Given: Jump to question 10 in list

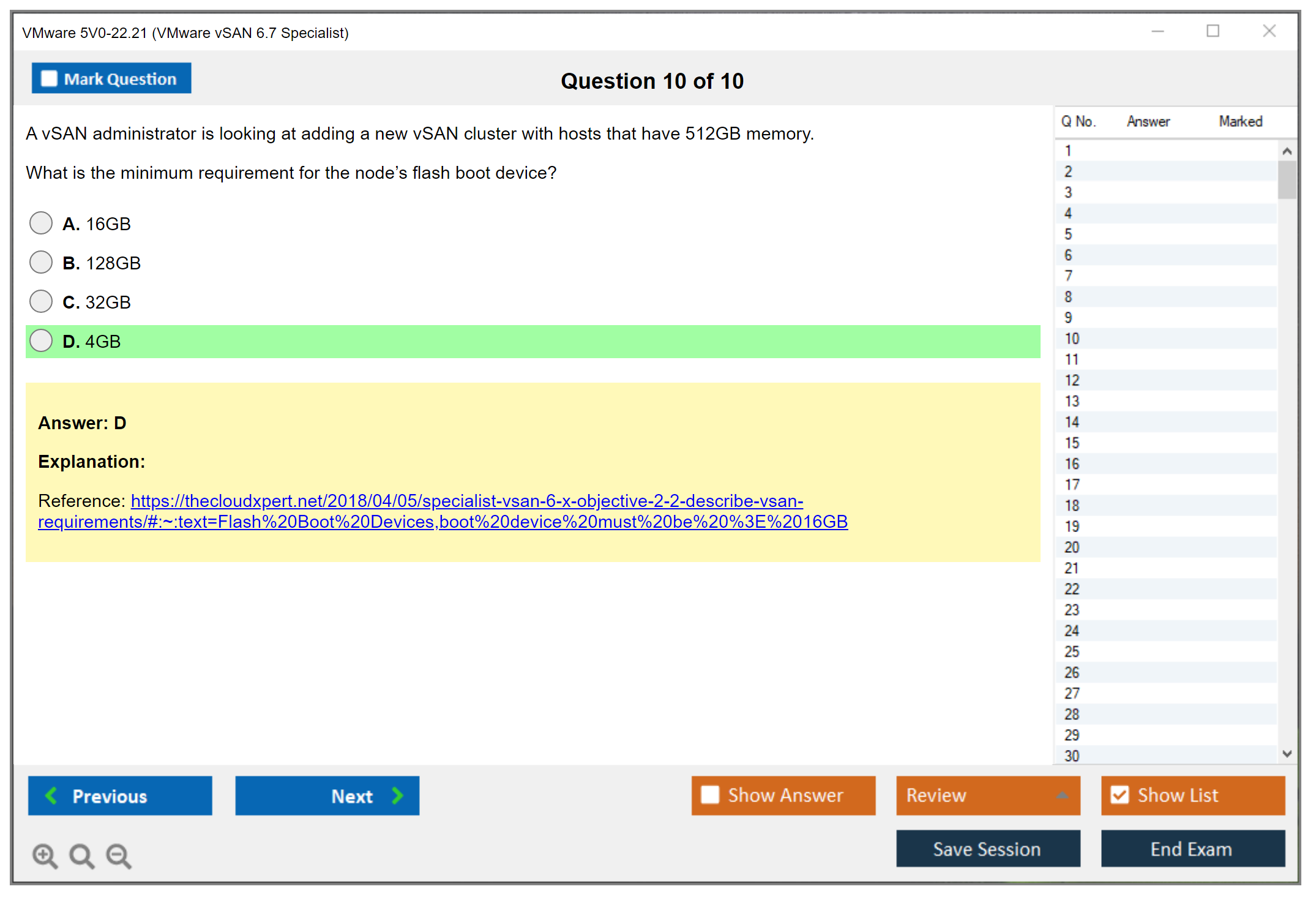Looking at the screenshot, I should click(1072, 339).
